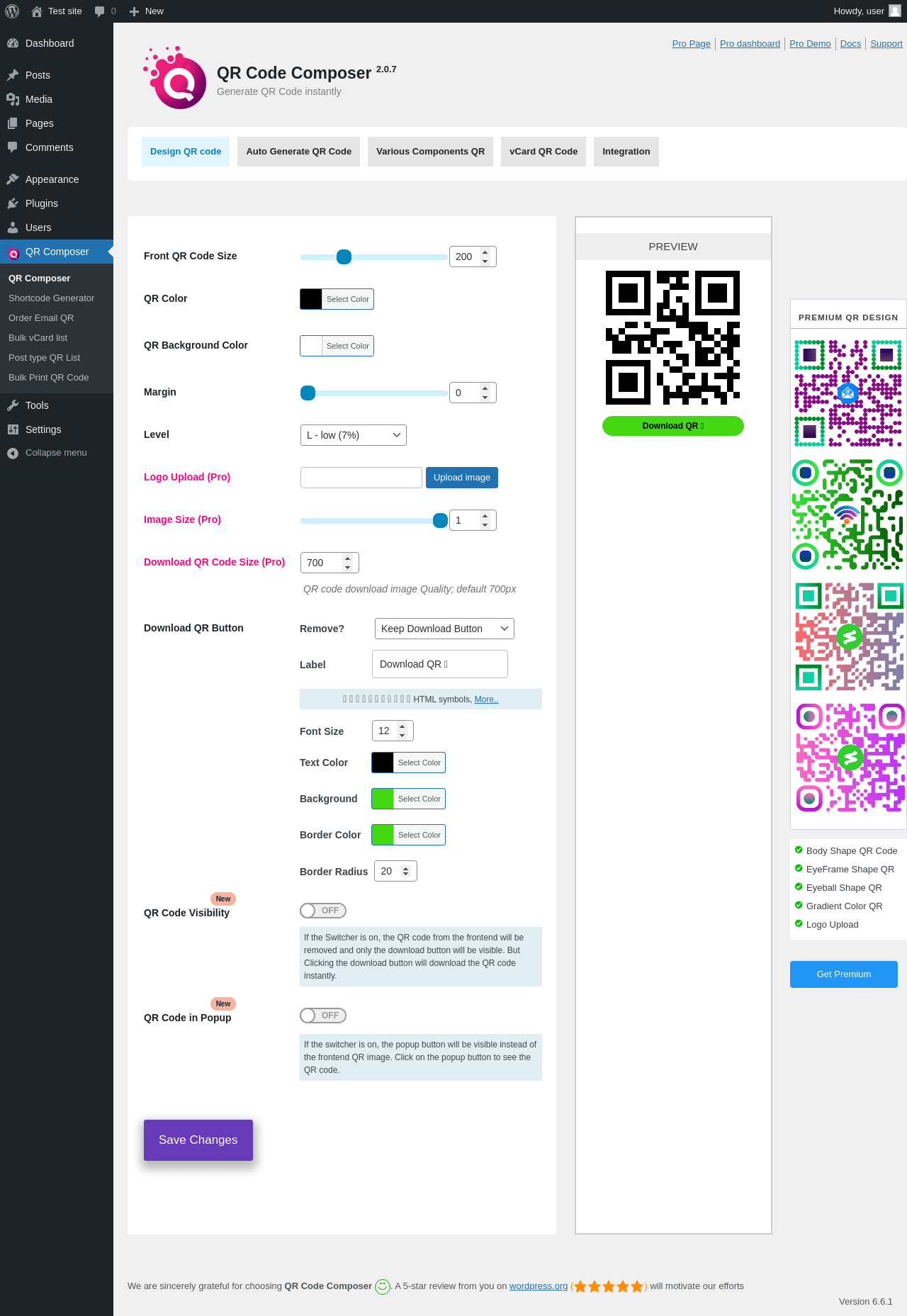Screen dimensions: 907x1316
Task: Switch to vCard QR Code tab
Action: point(543,152)
